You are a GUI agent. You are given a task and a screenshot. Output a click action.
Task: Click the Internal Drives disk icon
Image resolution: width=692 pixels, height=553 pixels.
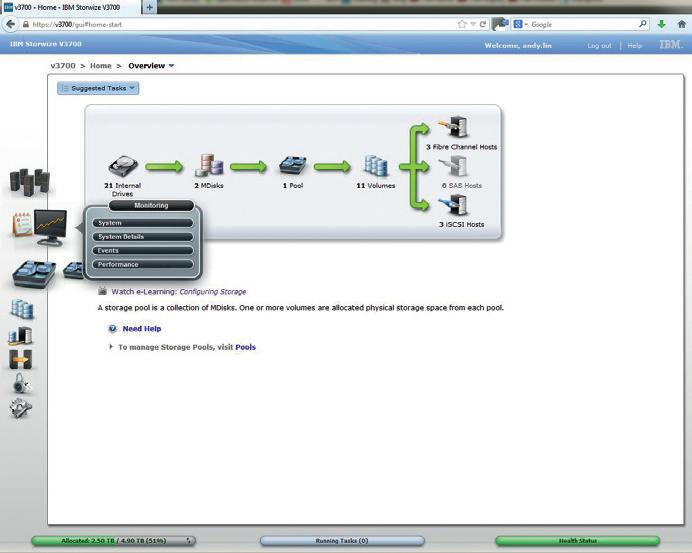pyautogui.click(x=123, y=166)
